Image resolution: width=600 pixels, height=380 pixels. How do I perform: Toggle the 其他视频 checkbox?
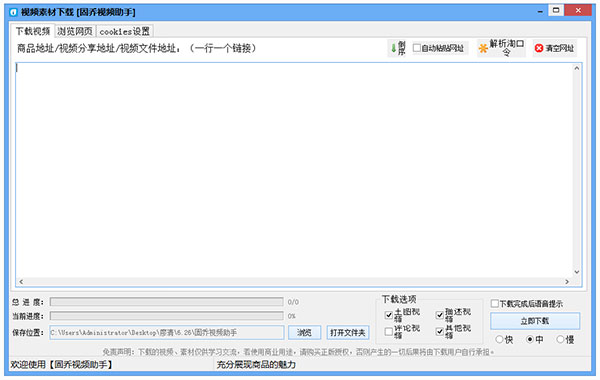coord(440,331)
